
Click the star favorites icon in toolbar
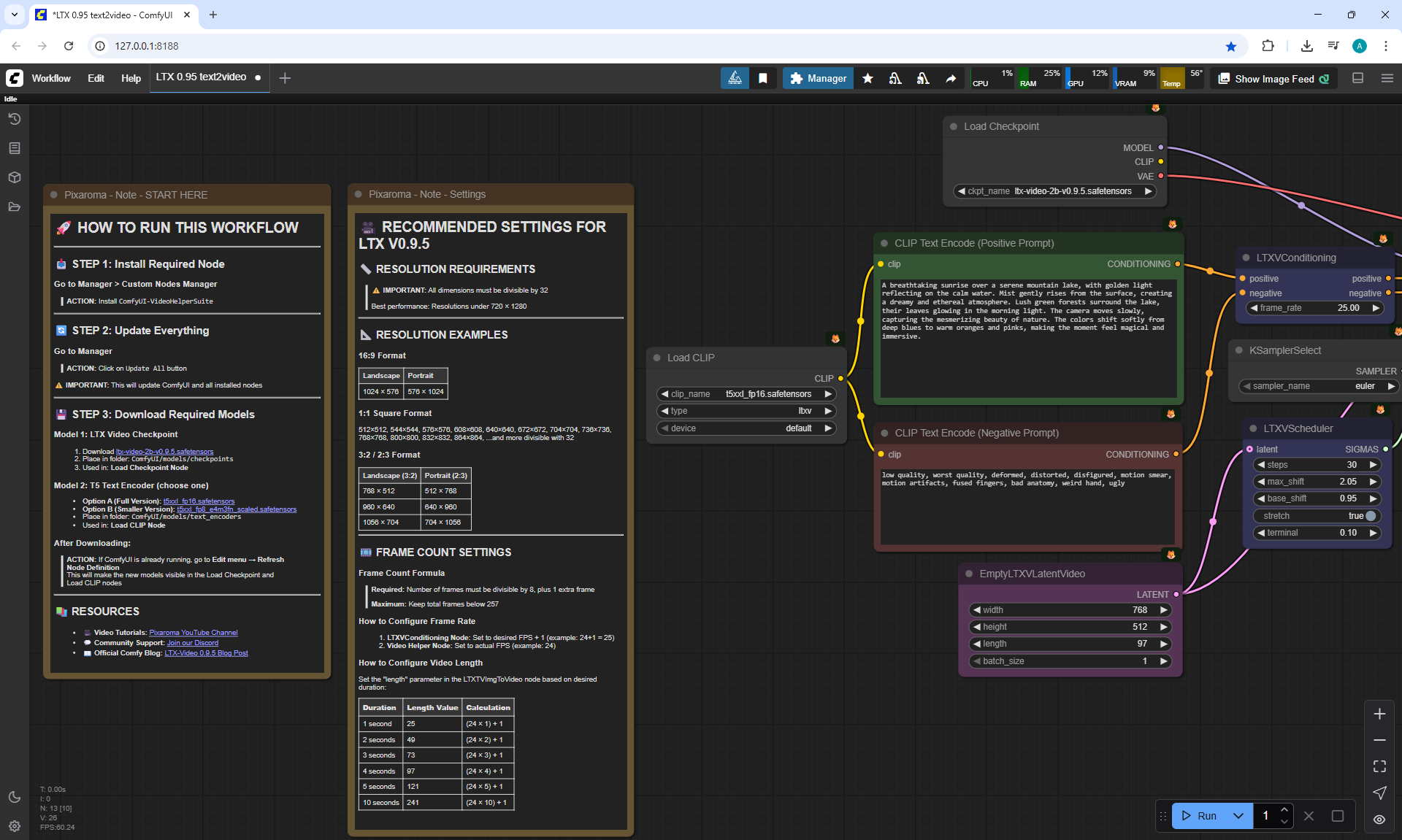[867, 78]
